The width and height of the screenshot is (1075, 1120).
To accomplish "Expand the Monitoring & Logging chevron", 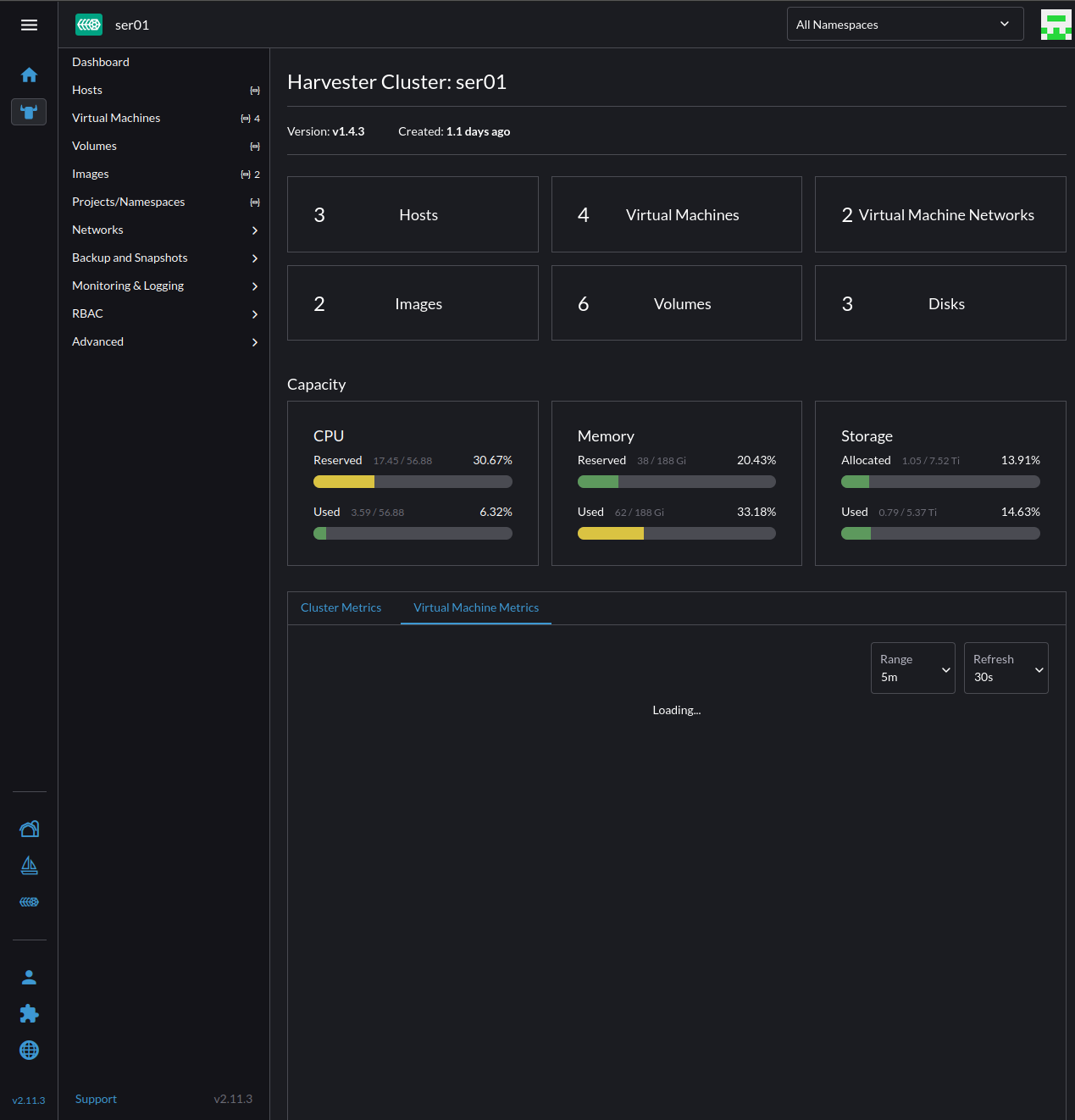I will [x=255, y=286].
